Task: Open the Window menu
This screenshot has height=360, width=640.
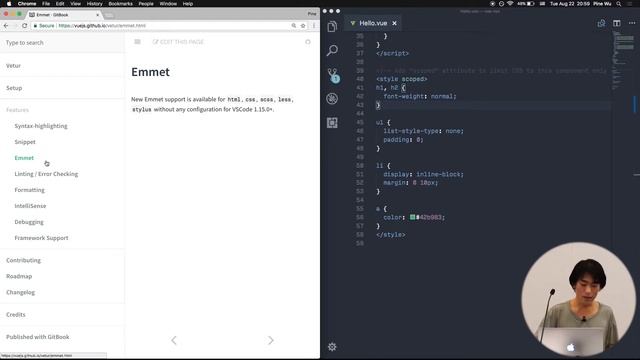Action: click(168, 4)
